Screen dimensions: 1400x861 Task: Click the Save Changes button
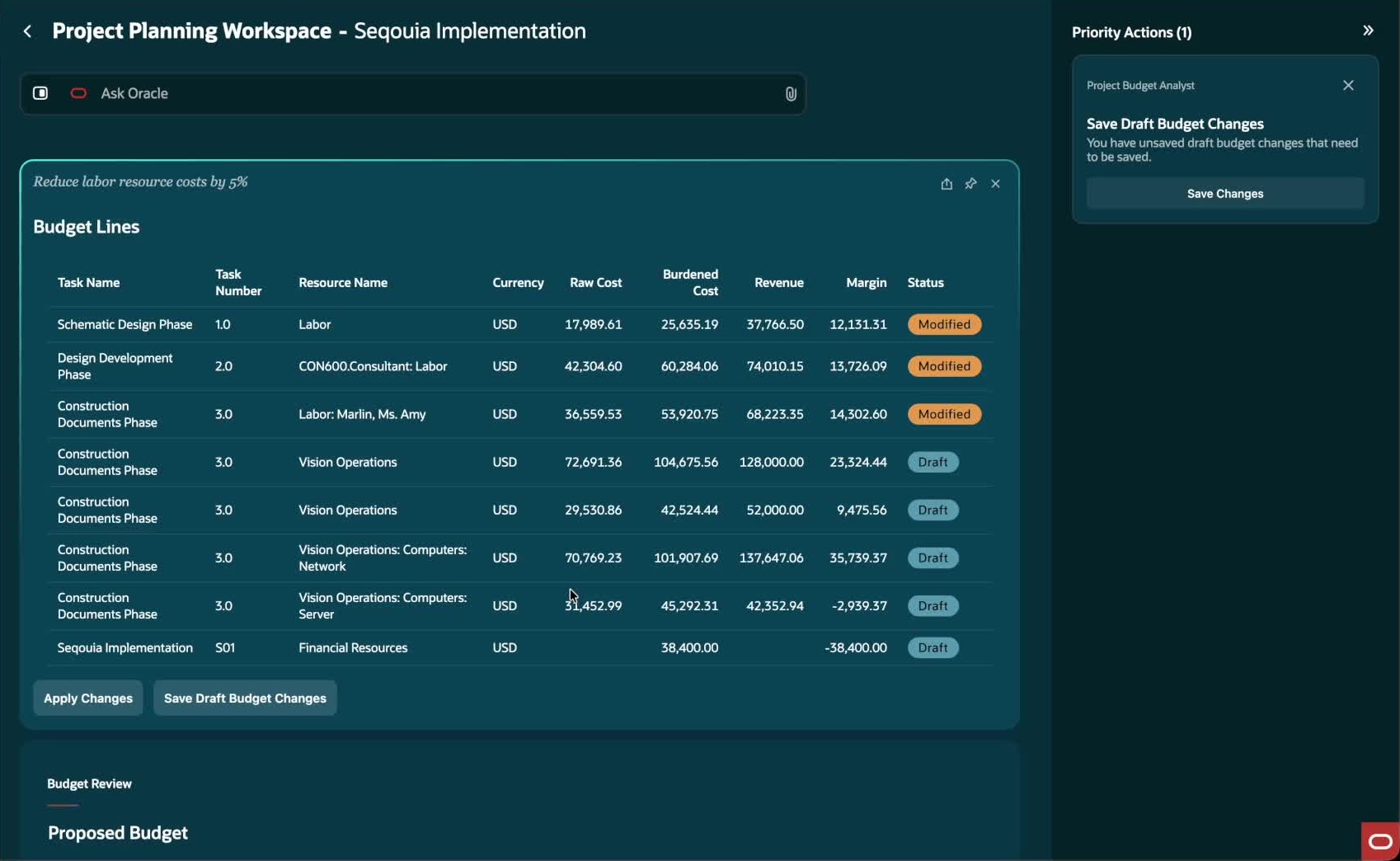1225,194
